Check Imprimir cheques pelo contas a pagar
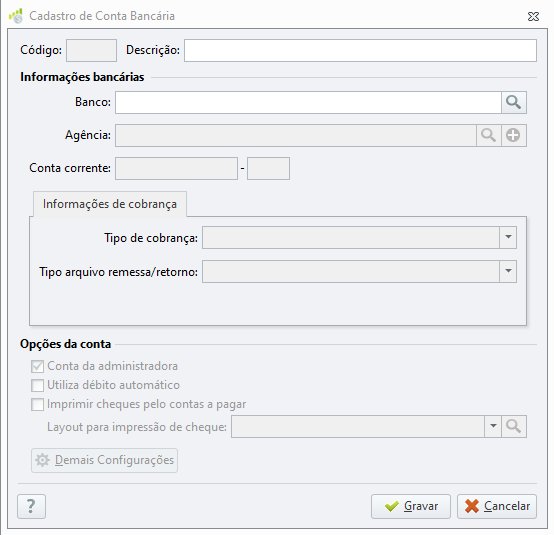Image resolution: width=554 pixels, height=535 pixels. click(37, 404)
